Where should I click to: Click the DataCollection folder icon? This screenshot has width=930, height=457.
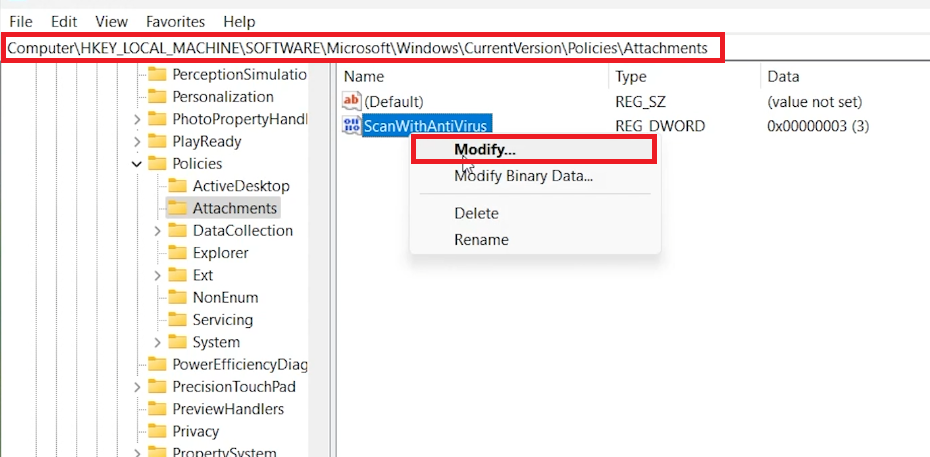coord(177,231)
